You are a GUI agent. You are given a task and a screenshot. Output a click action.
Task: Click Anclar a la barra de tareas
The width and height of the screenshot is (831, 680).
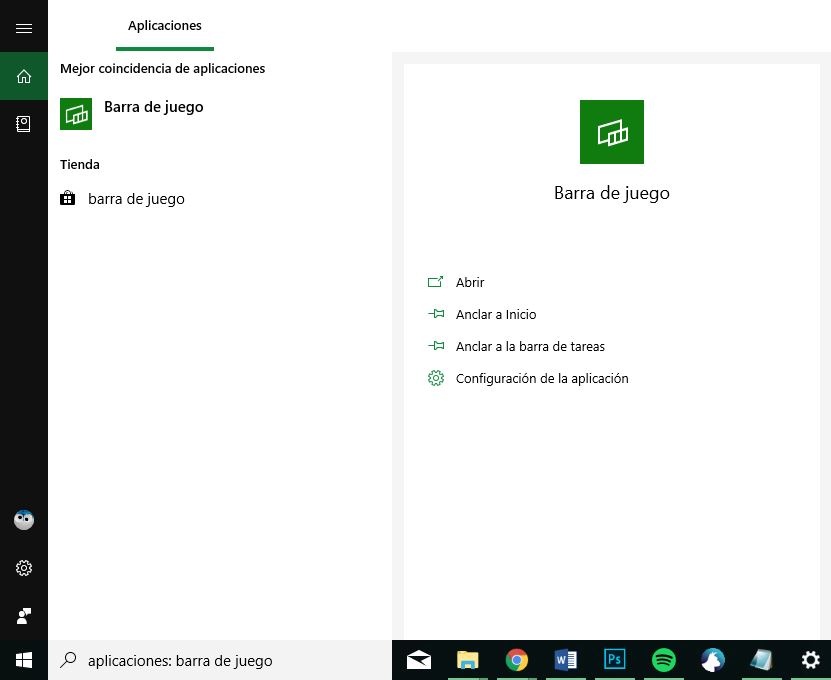pos(516,346)
